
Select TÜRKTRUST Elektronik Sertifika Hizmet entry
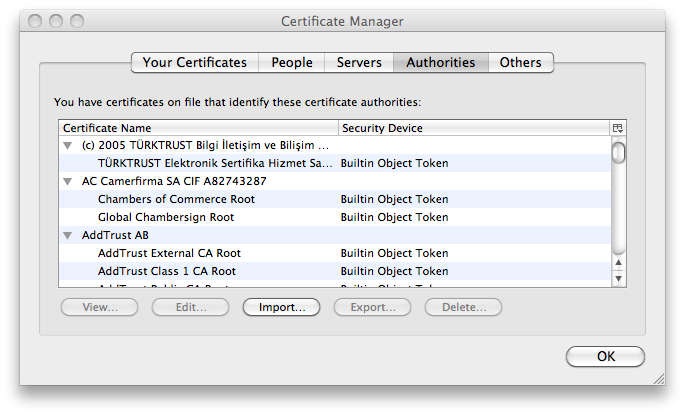[x=215, y=163]
